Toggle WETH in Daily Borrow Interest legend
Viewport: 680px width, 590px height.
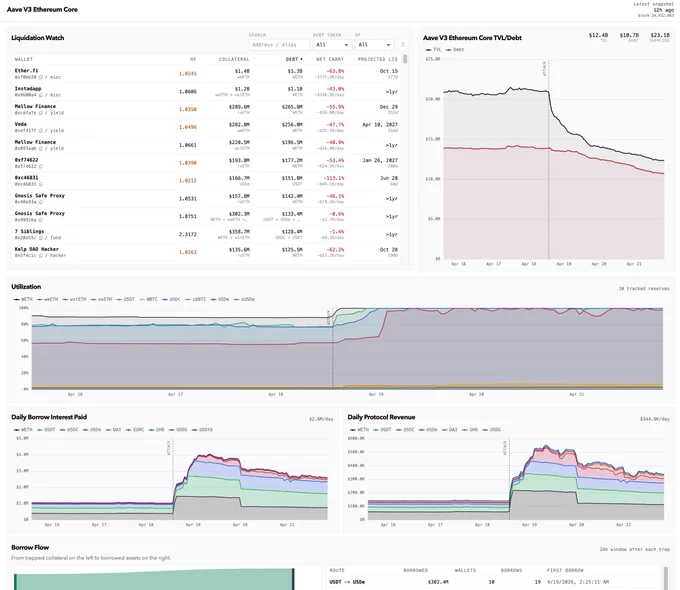(23, 430)
